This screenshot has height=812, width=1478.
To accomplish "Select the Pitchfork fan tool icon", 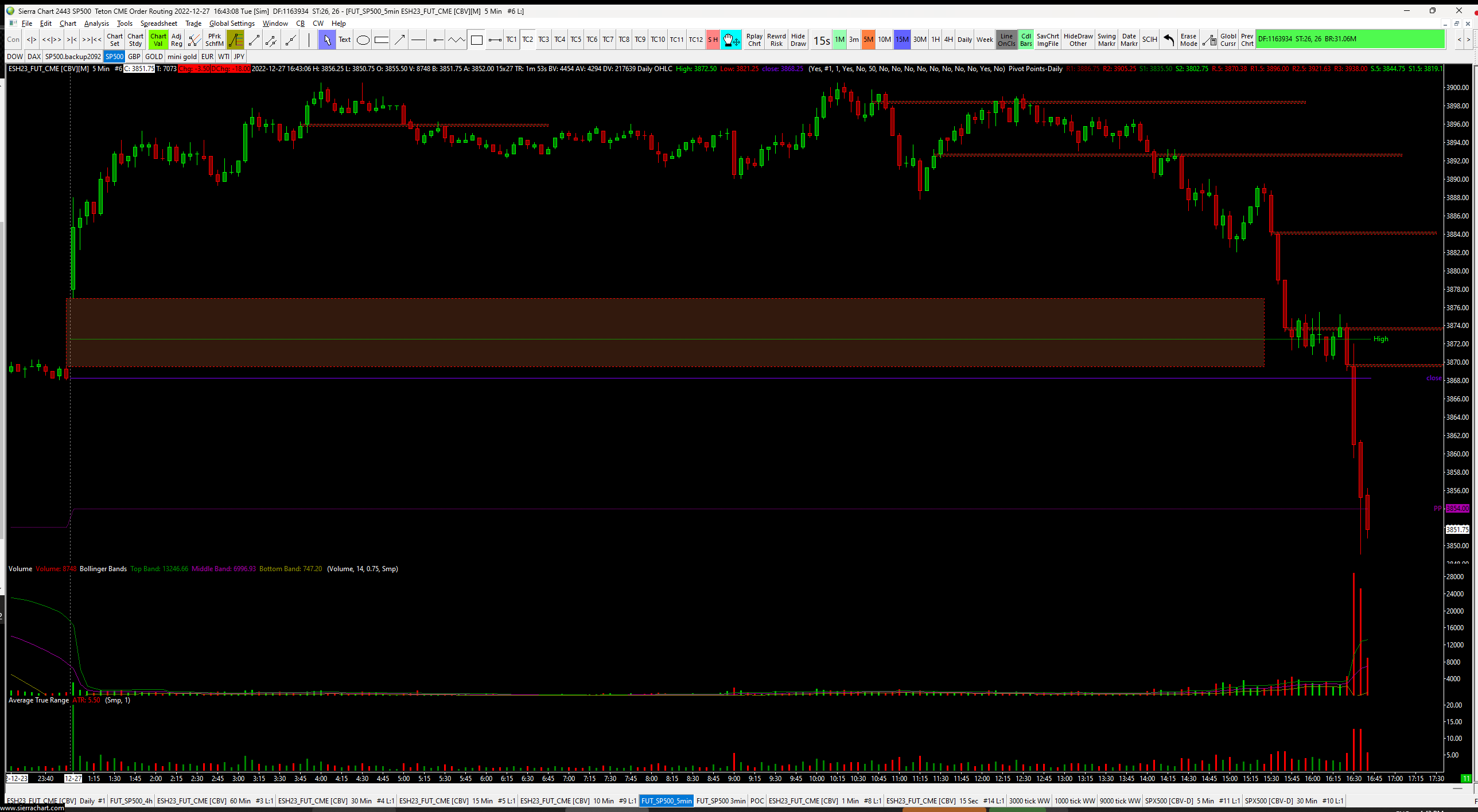I will 195,40.
